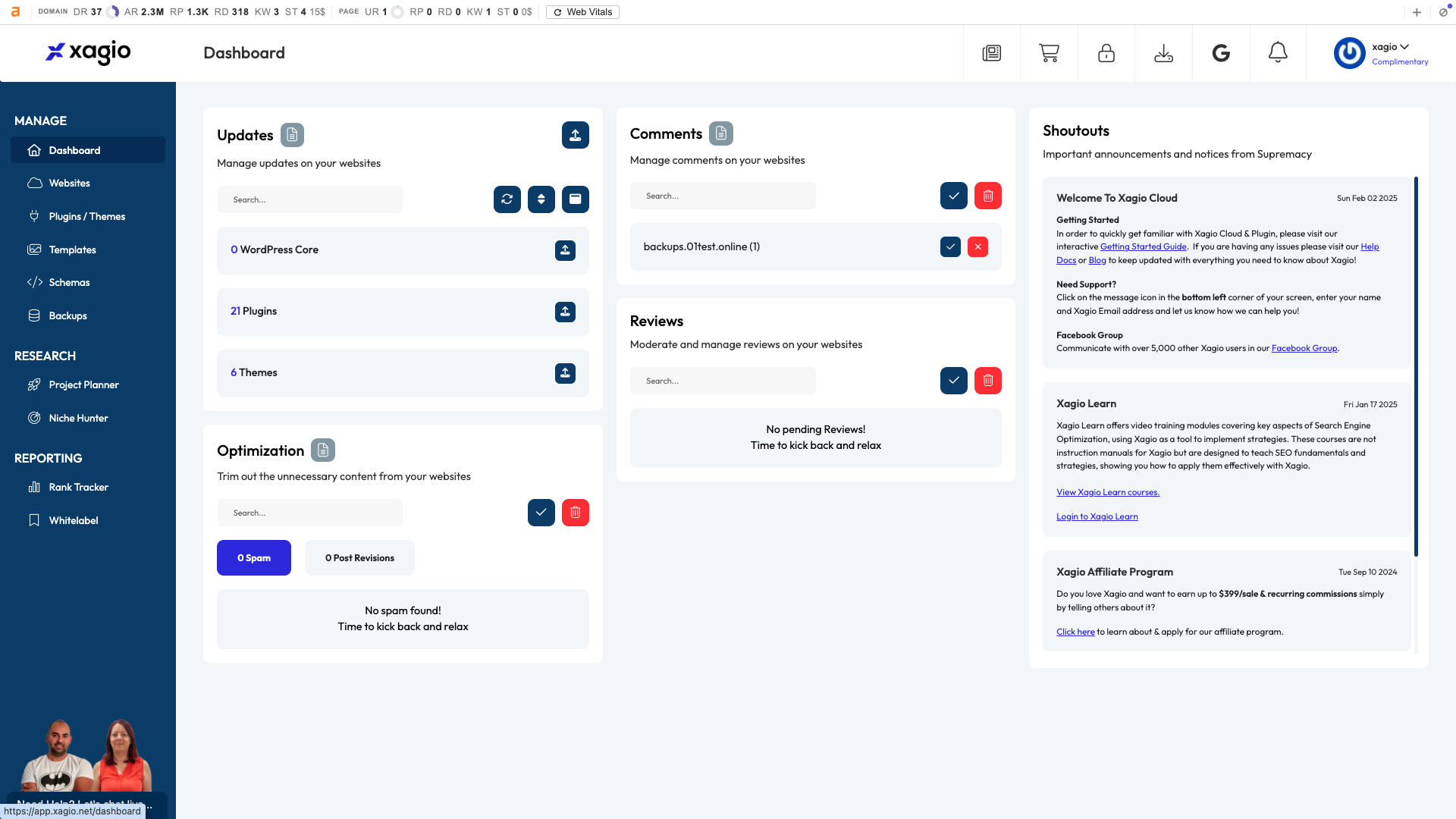
Task: Open the news feed icon in header
Action: (x=991, y=53)
